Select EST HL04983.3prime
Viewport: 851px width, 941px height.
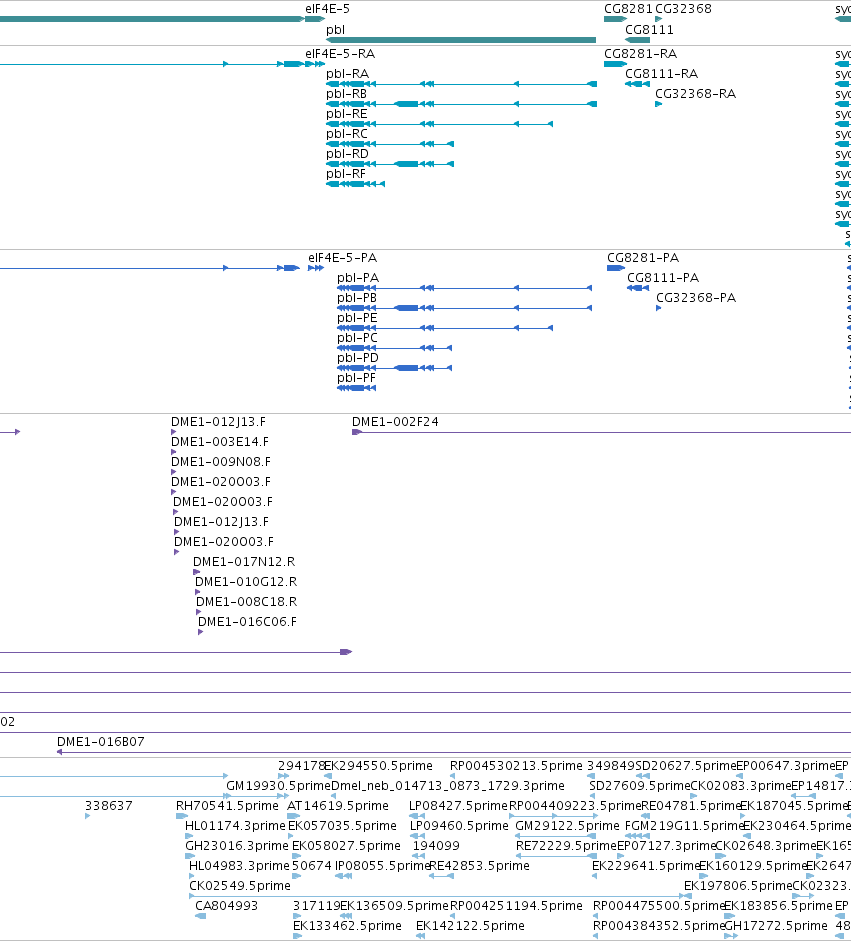(239, 865)
